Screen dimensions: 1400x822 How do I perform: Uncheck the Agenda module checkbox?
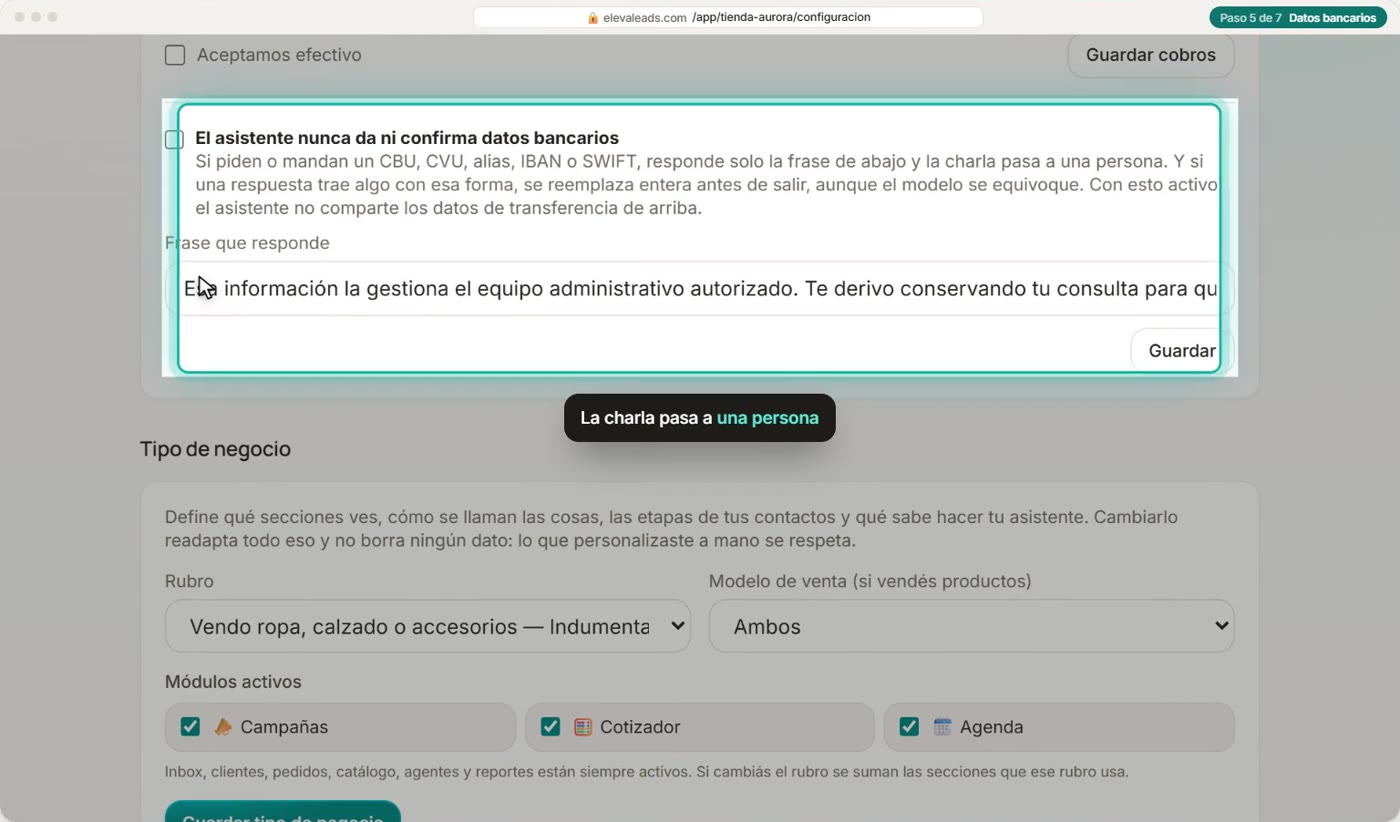909,727
